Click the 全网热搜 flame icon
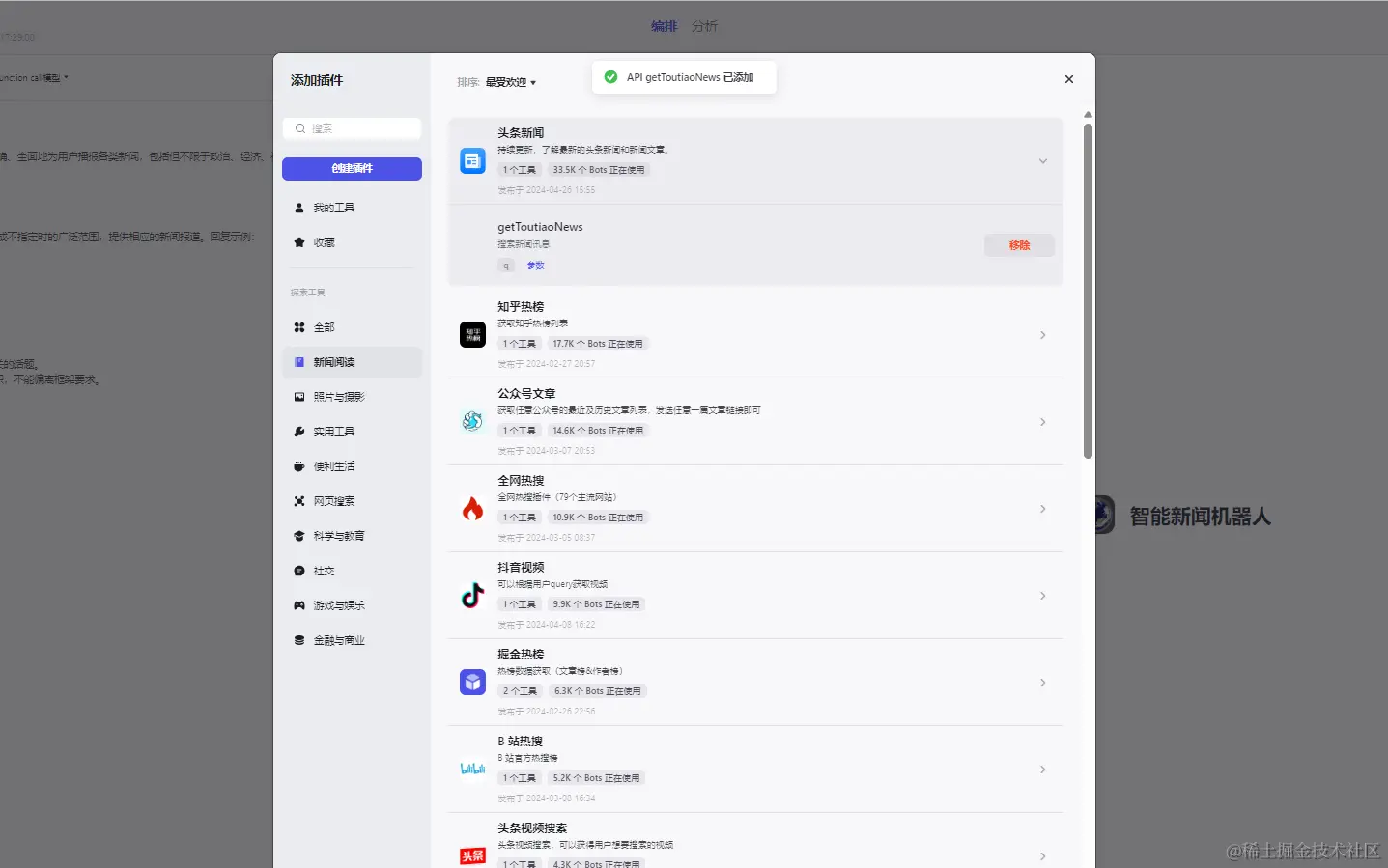The image size is (1388, 868). (x=472, y=509)
